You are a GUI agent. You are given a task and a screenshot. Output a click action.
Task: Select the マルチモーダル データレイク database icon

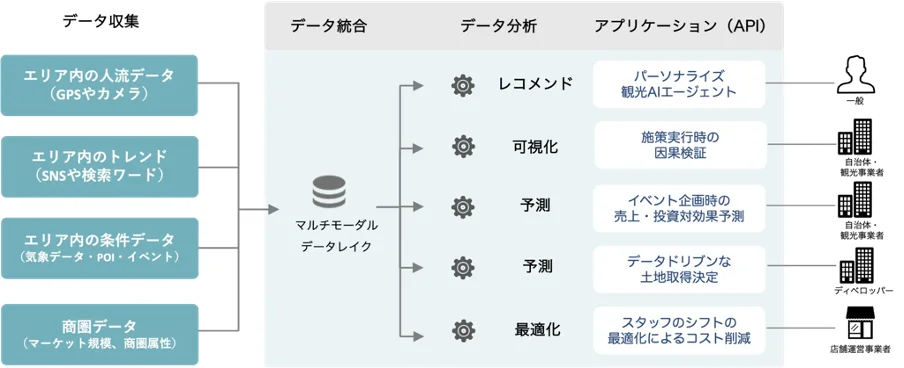pyautogui.click(x=329, y=192)
